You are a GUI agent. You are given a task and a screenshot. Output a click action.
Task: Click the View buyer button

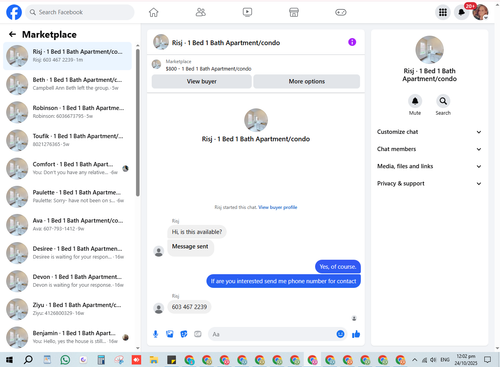202,81
